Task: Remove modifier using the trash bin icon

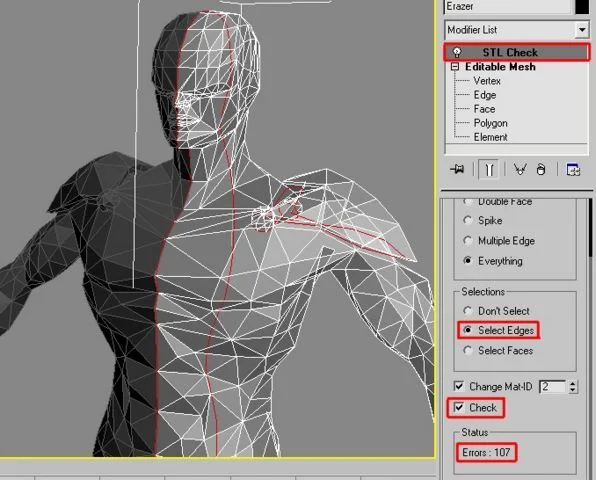Action: click(541, 169)
